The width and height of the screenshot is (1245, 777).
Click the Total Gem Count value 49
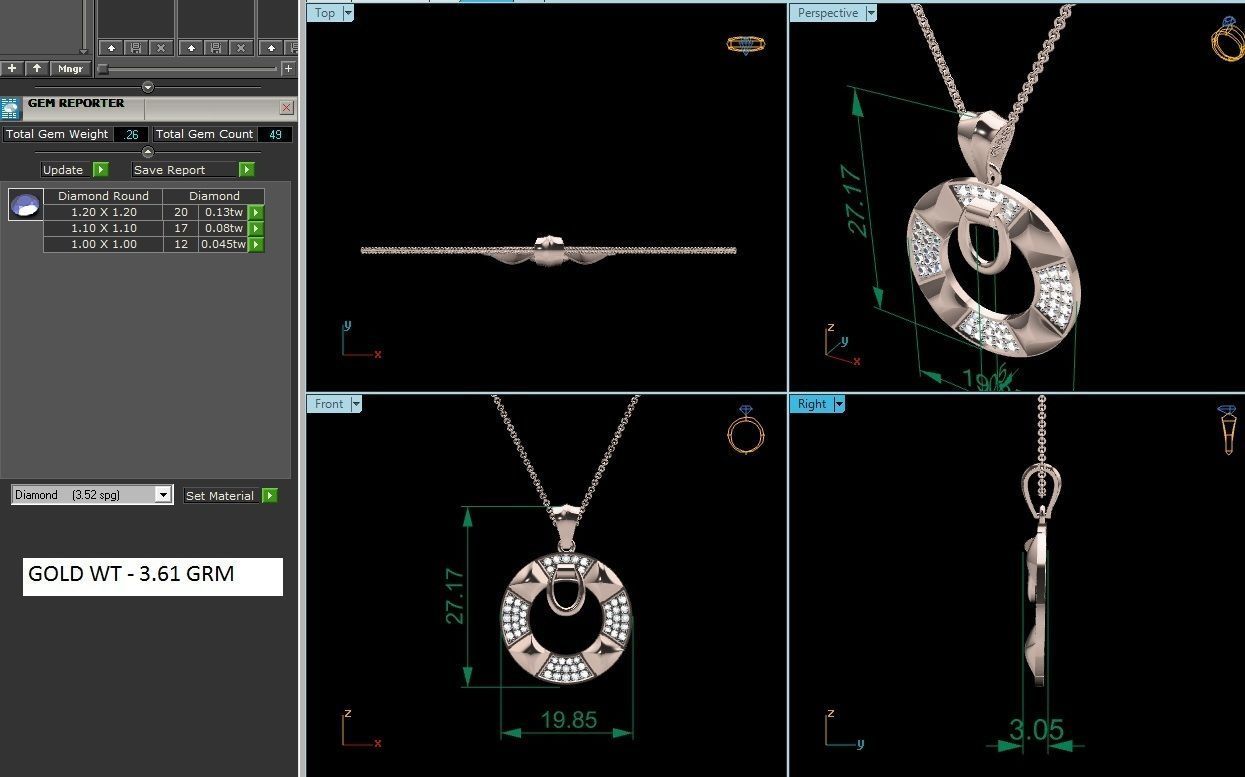(274, 134)
